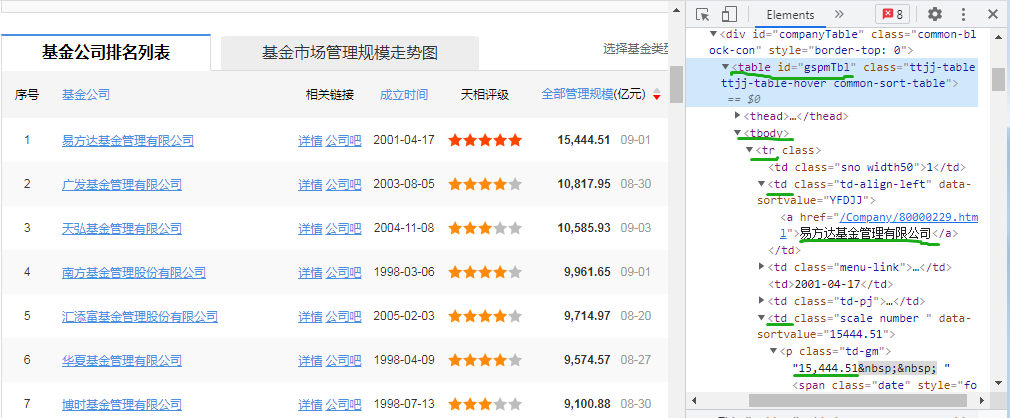
Task: Click the DevTools vertical scrollbar thumb
Action: 998,79
